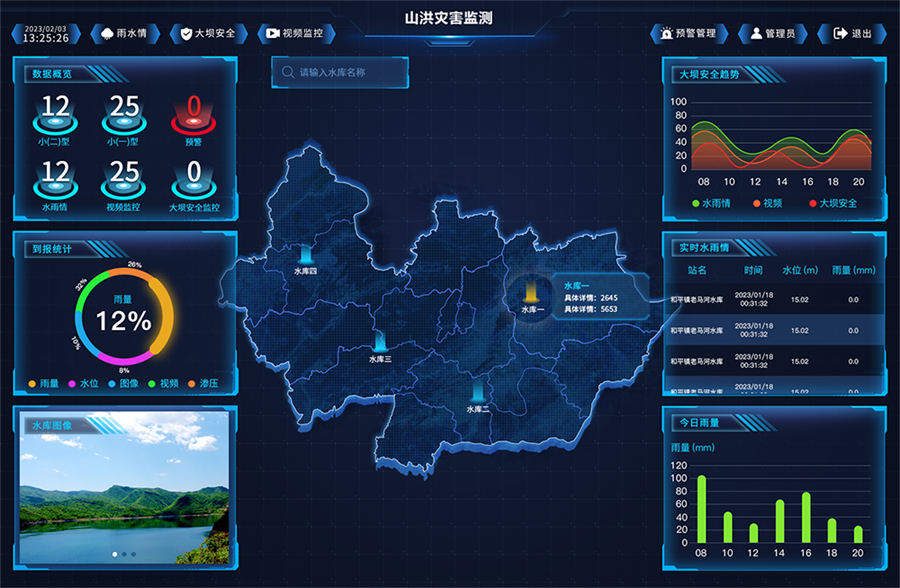Select the 水库四 marker on map
This screenshot has height=588, width=900.
click(305, 256)
